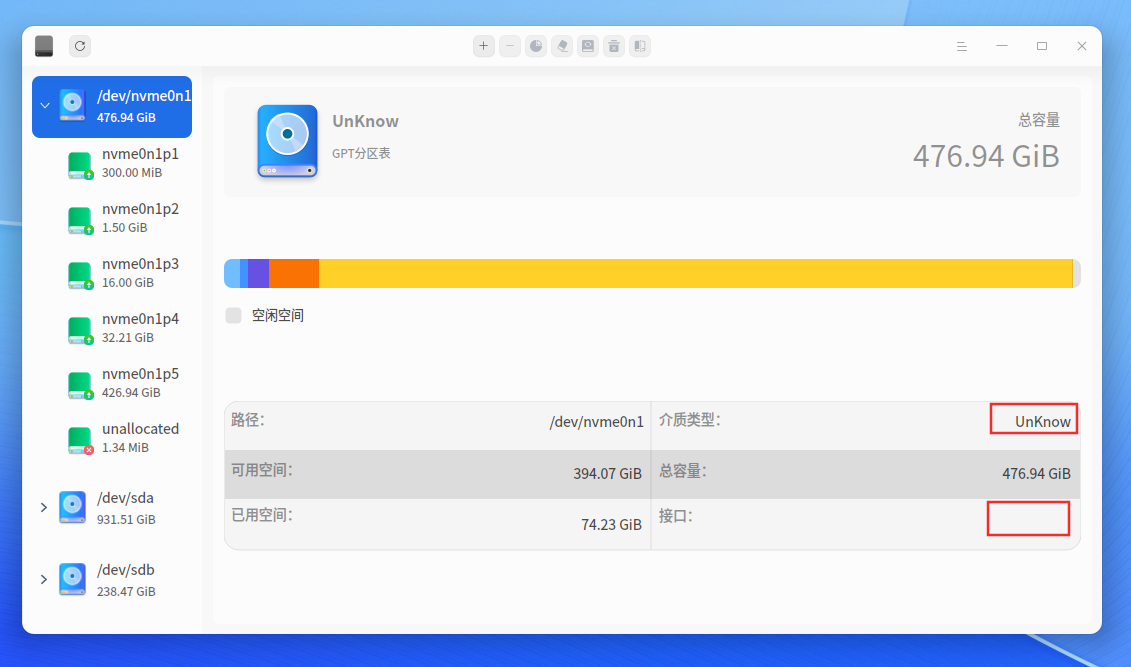Screen dimensions: 1131x667
Task: Click the 接口 label
Action: click(x=675, y=516)
